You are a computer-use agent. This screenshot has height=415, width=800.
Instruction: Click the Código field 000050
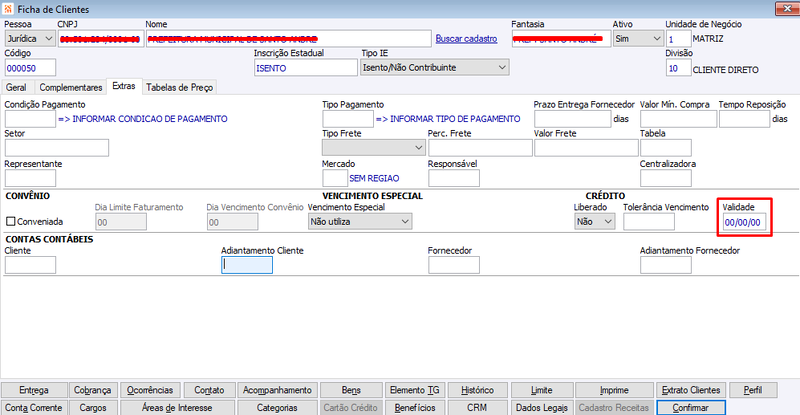coord(30,68)
